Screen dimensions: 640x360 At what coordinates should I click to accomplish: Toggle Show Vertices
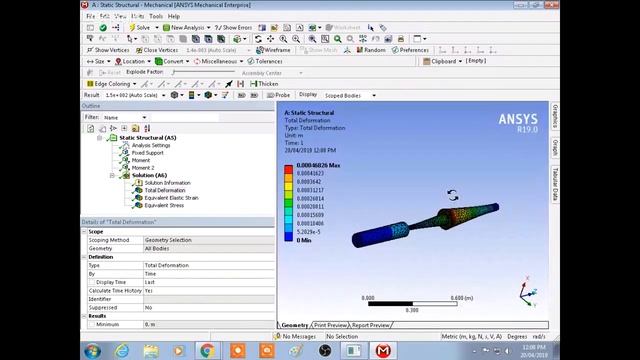pyautogui.click(x=108, y=50)
